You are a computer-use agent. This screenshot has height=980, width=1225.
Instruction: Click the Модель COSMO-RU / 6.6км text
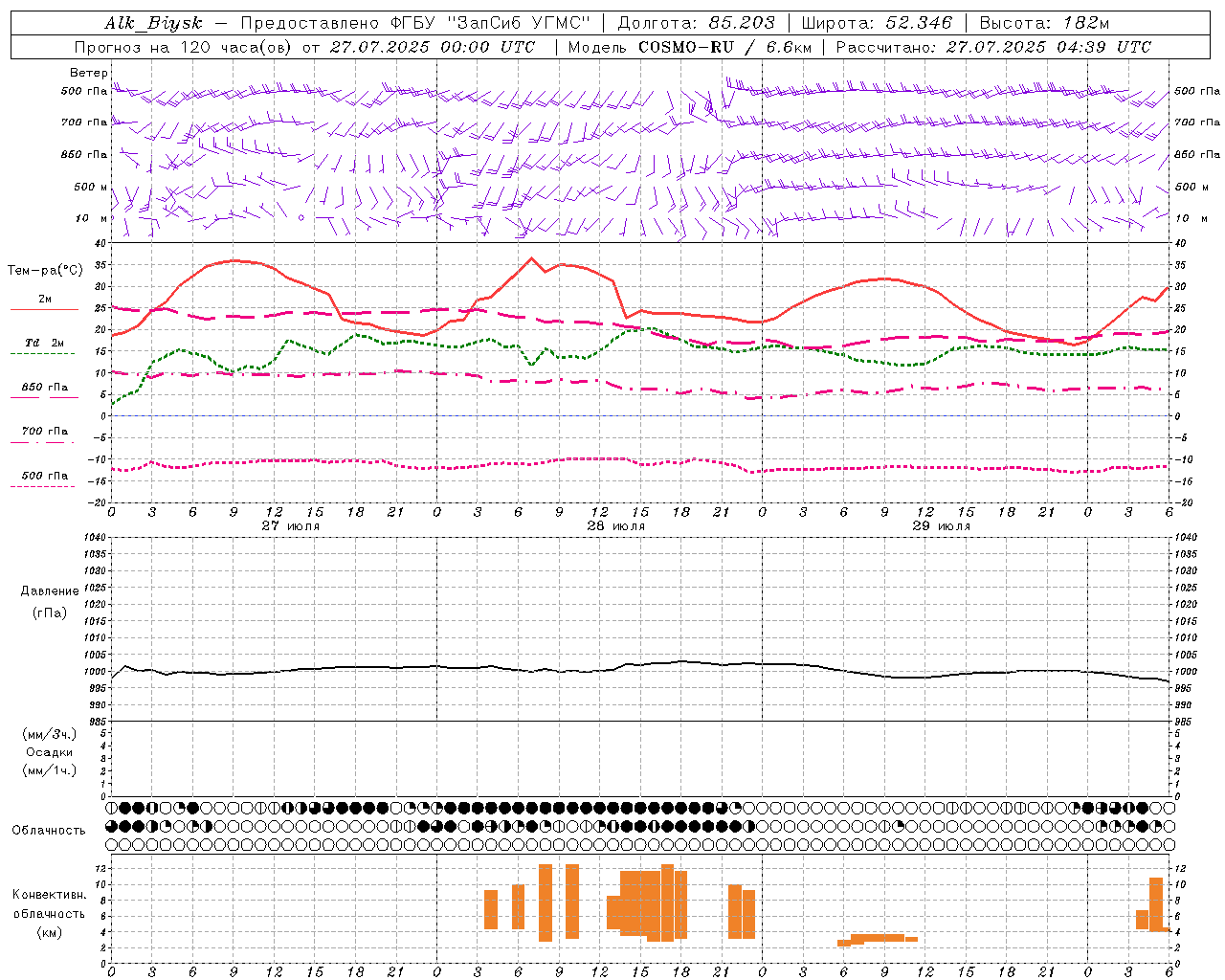tap(689, 47)
